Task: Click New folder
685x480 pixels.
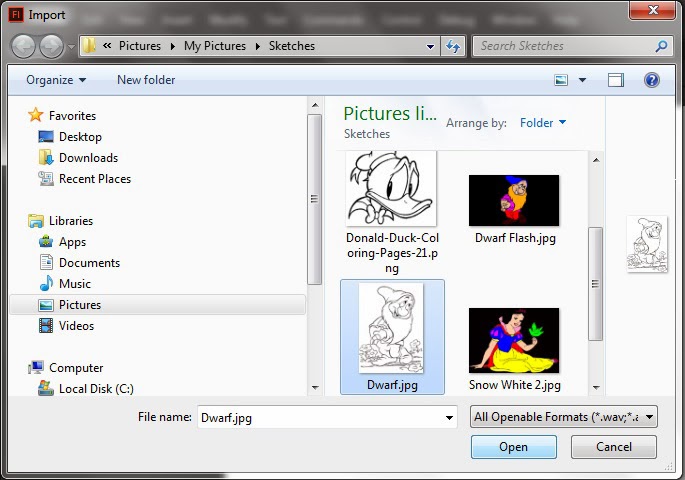Action: pos(146,80)
